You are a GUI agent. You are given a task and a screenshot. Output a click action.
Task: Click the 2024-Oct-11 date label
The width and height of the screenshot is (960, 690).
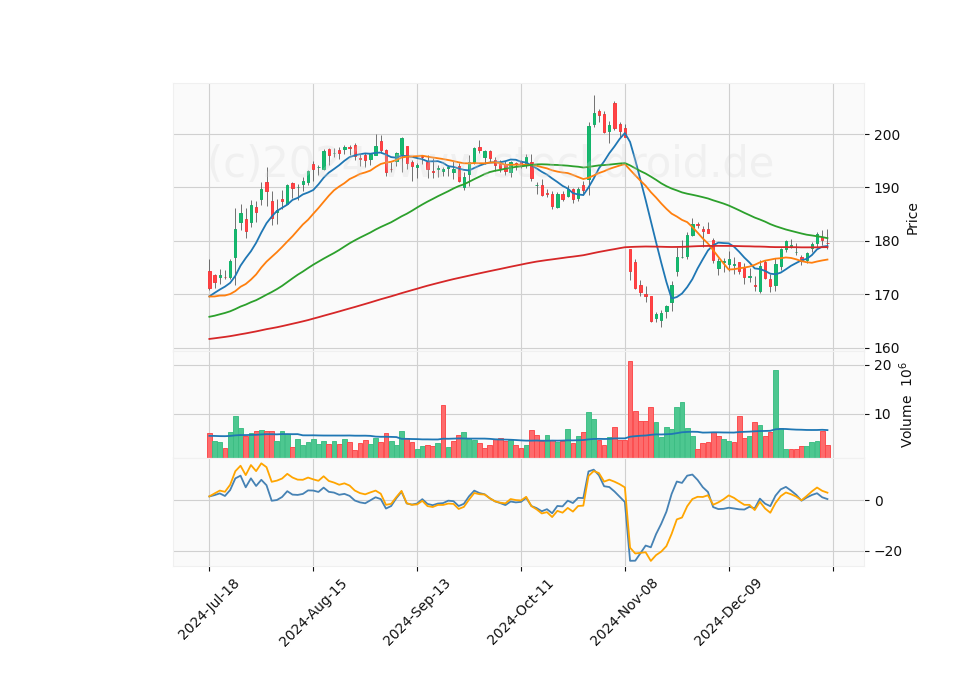pos(520,612)
